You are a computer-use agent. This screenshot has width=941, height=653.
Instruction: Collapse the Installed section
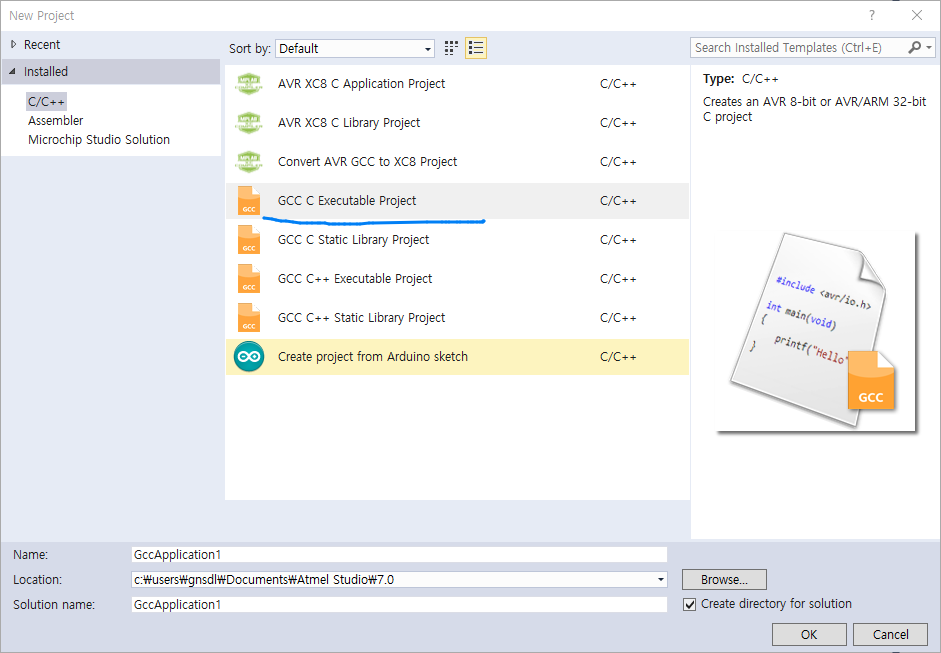coord(13,71)
